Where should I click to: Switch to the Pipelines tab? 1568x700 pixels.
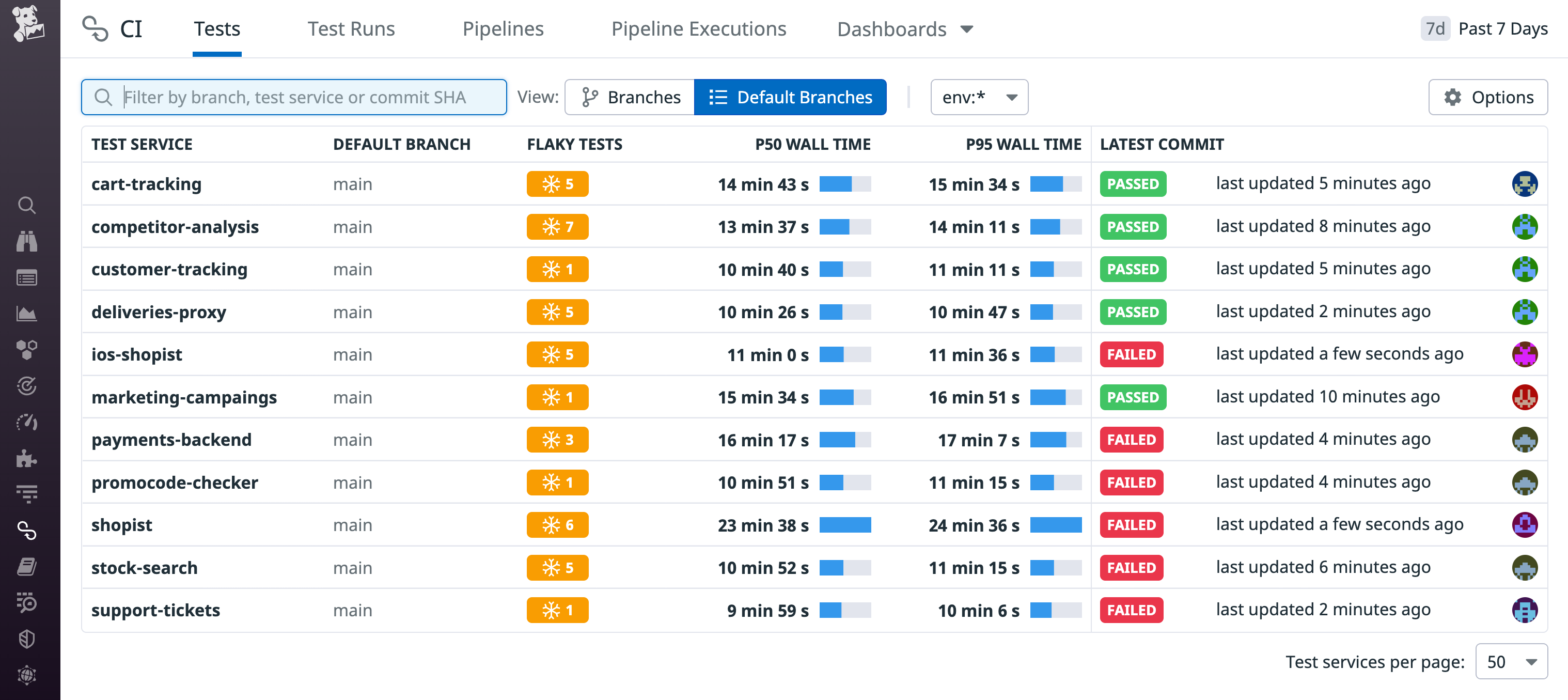click(x=503, y=28)
